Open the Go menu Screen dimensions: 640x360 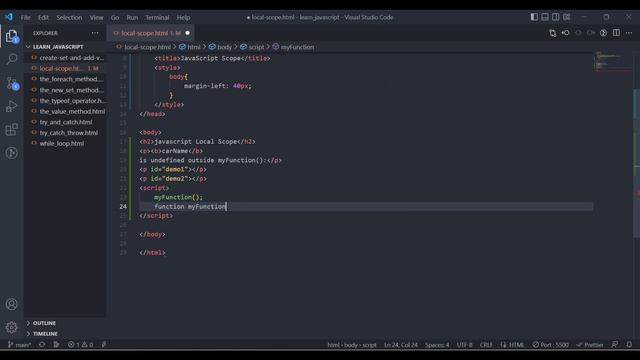click(x=115, y=18)
